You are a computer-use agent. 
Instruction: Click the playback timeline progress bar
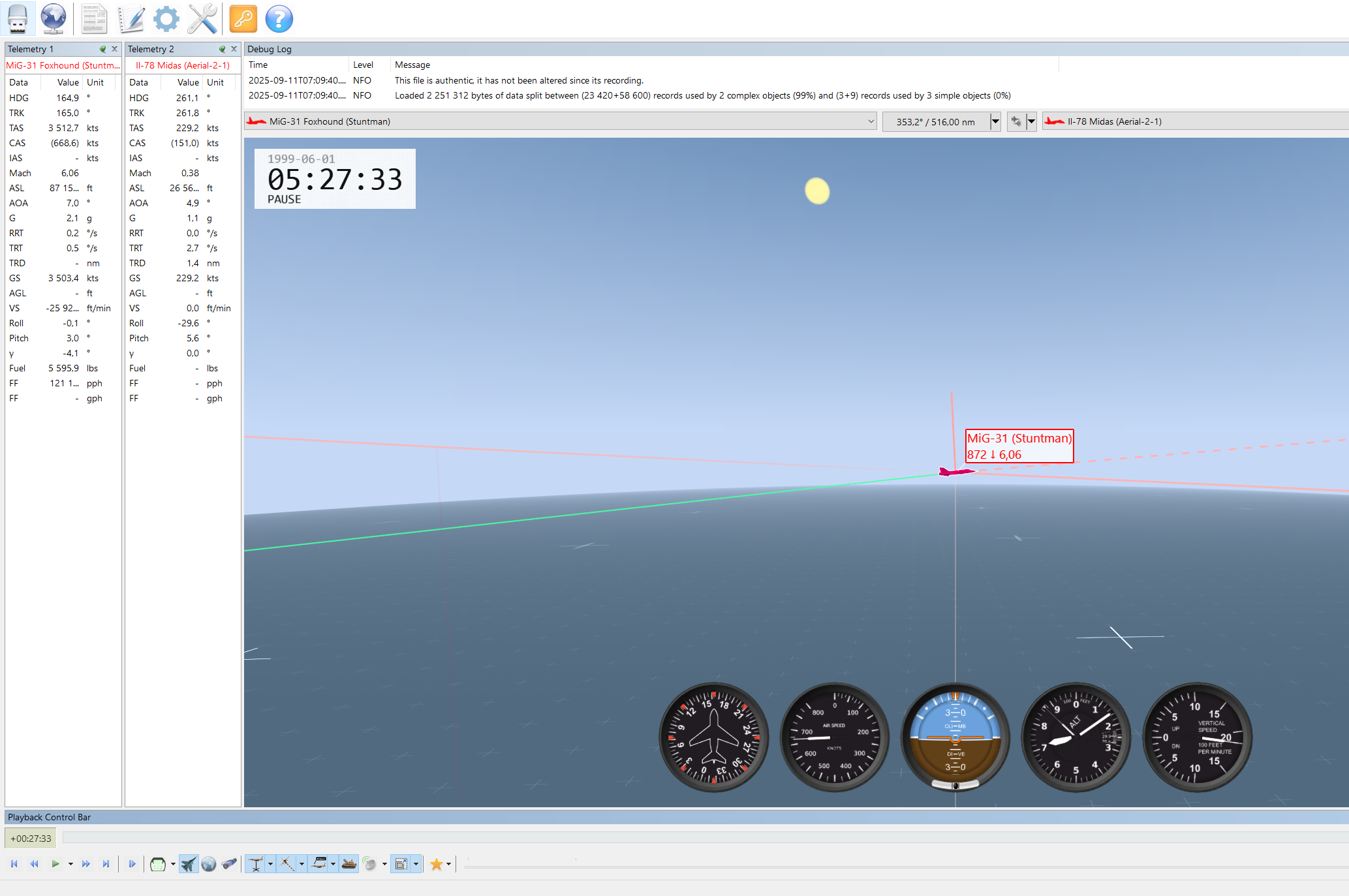(706, 837)
